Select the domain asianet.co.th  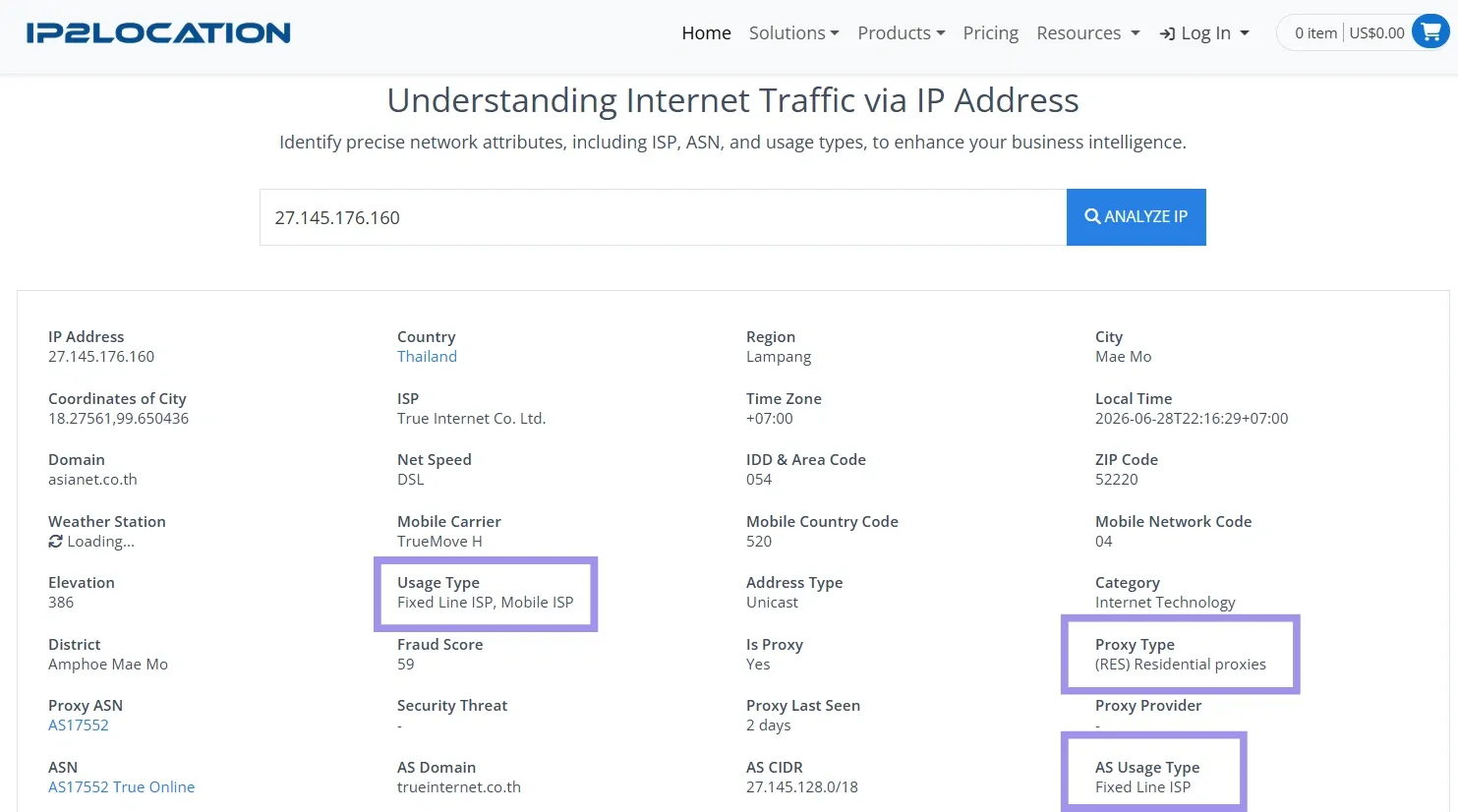coord(92,480)
